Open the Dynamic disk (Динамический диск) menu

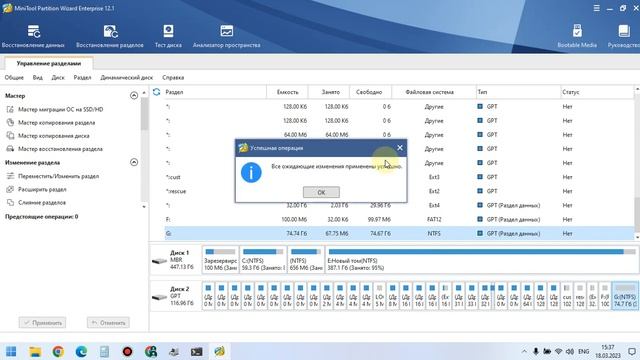point(127,78)
